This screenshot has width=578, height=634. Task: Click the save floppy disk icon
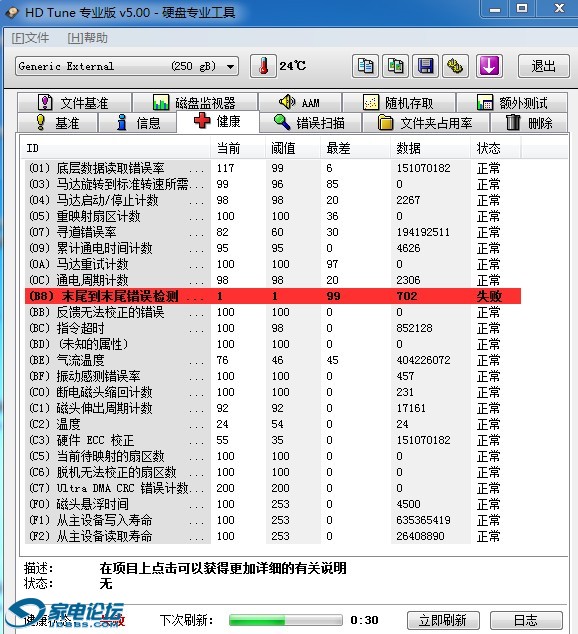click(425, 66)
